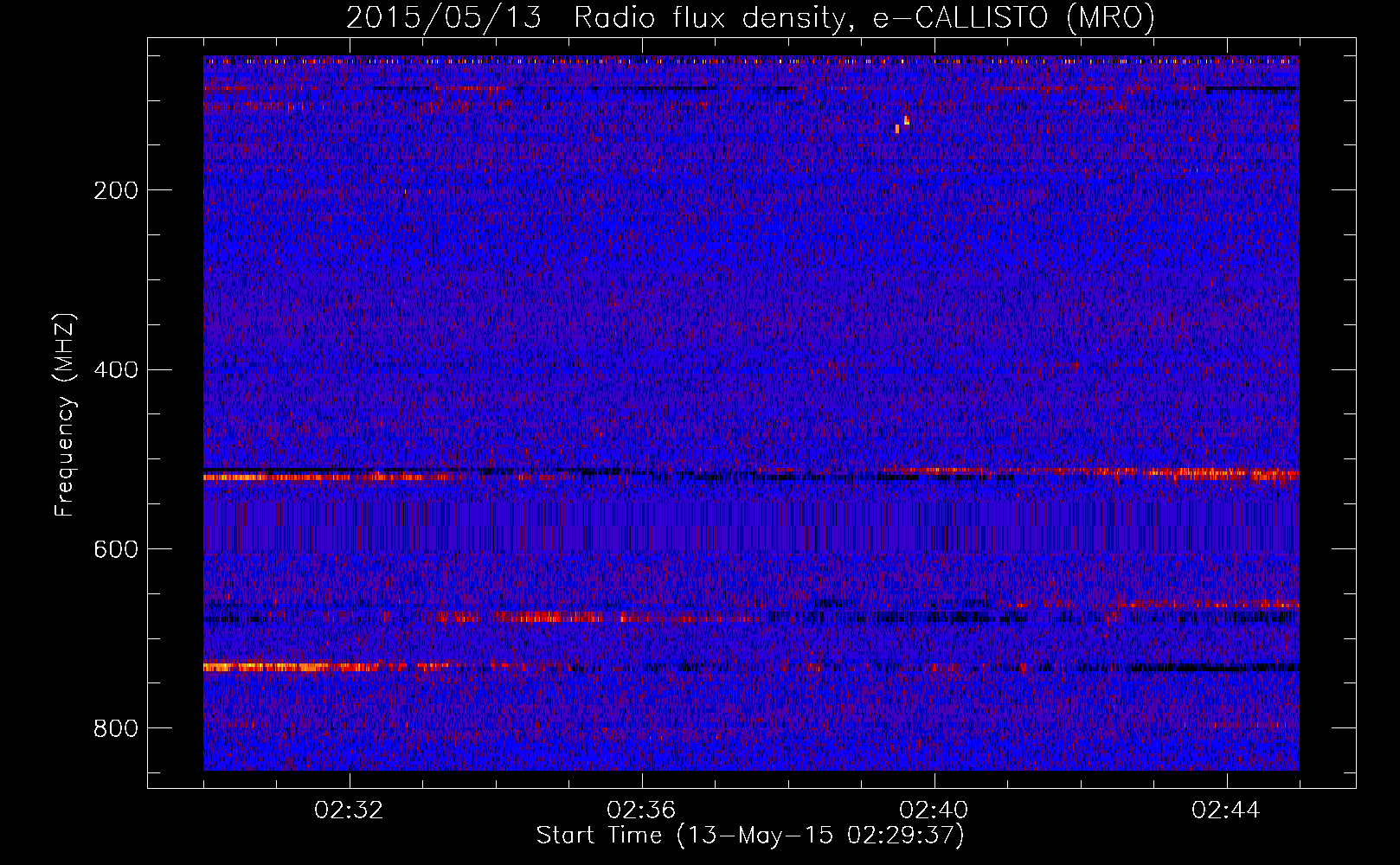Viewport: 1400px width, 865px height.
Task: Click the 600 frequency tick label
Action: 116,550
